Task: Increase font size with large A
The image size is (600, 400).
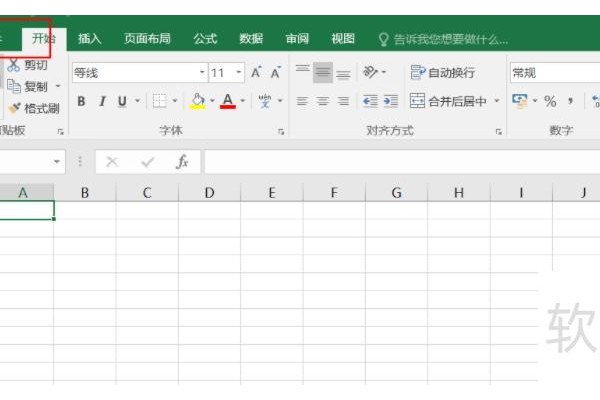Action: point(256,72)
